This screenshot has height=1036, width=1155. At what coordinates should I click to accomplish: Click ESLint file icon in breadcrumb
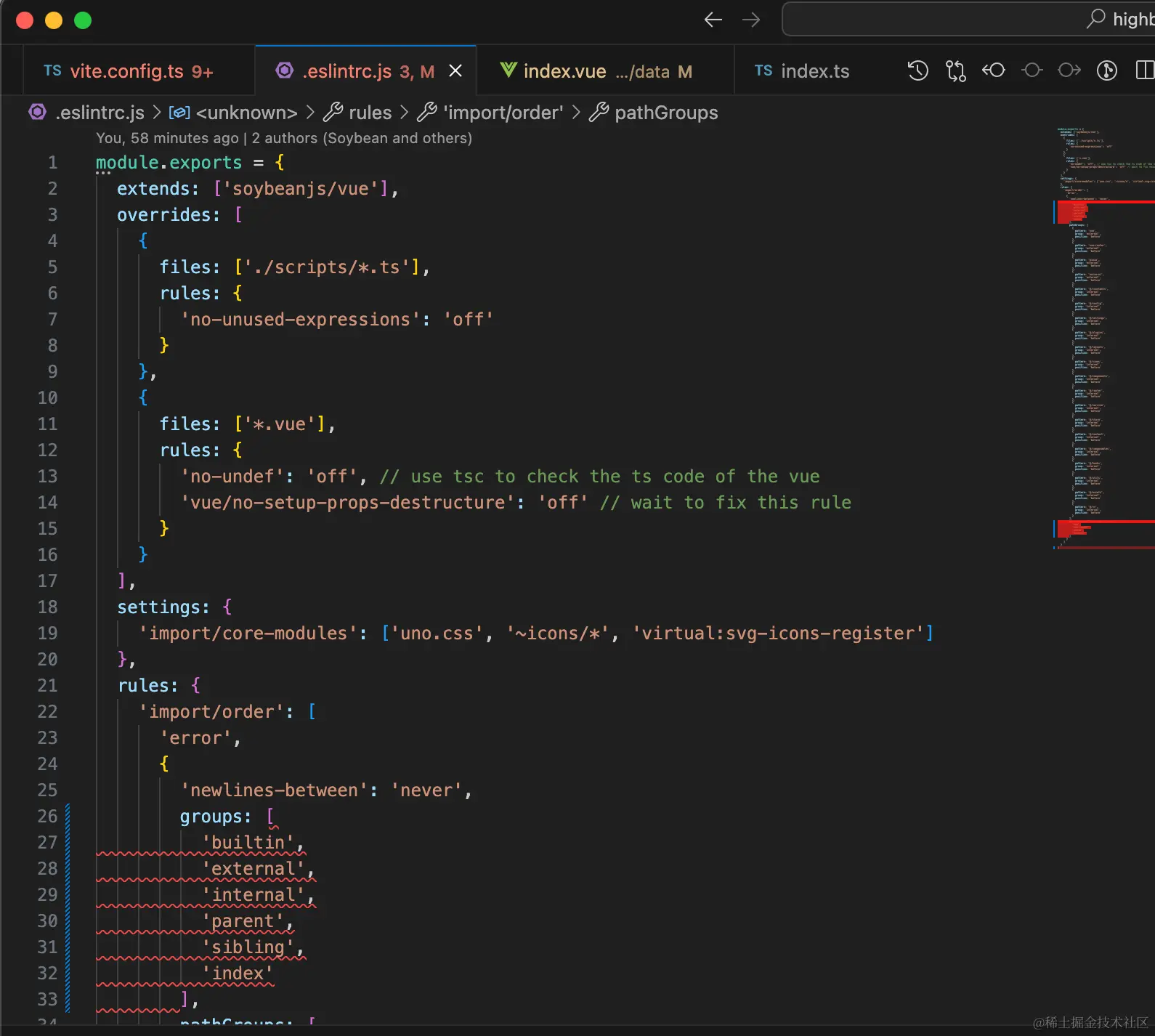pos(38,113)
